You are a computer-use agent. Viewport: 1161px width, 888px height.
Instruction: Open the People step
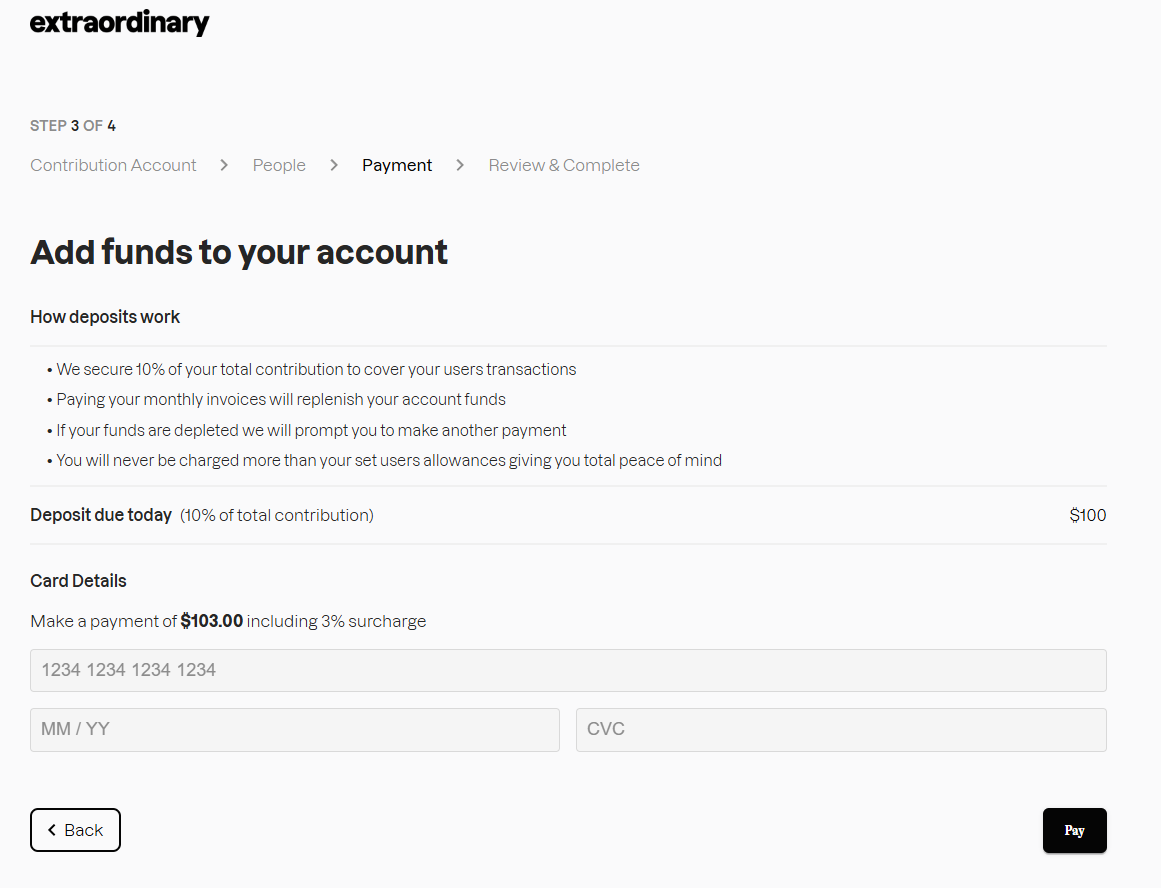(x=279, y=165)
